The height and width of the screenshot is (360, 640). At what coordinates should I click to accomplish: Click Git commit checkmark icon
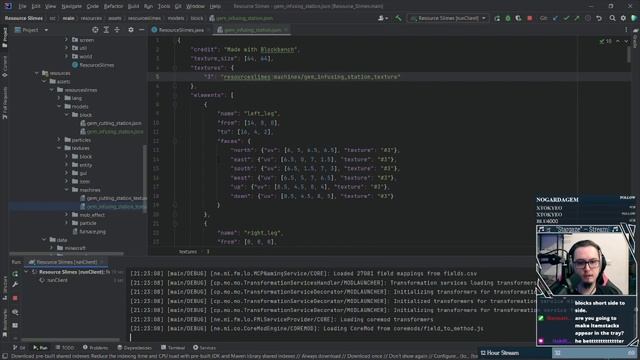tap(566, 18)
